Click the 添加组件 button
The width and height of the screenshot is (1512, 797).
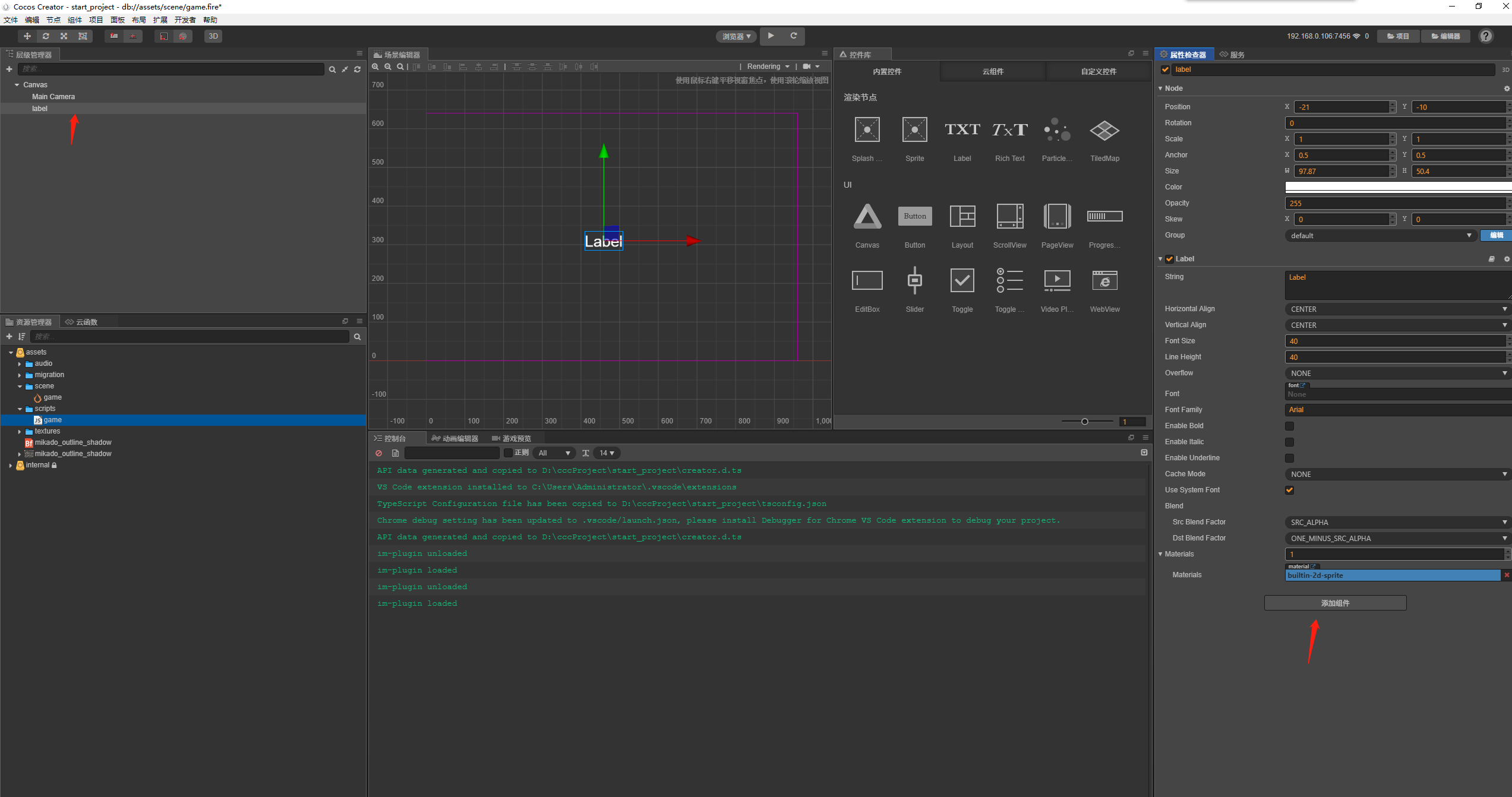(x=1334, y=603)
